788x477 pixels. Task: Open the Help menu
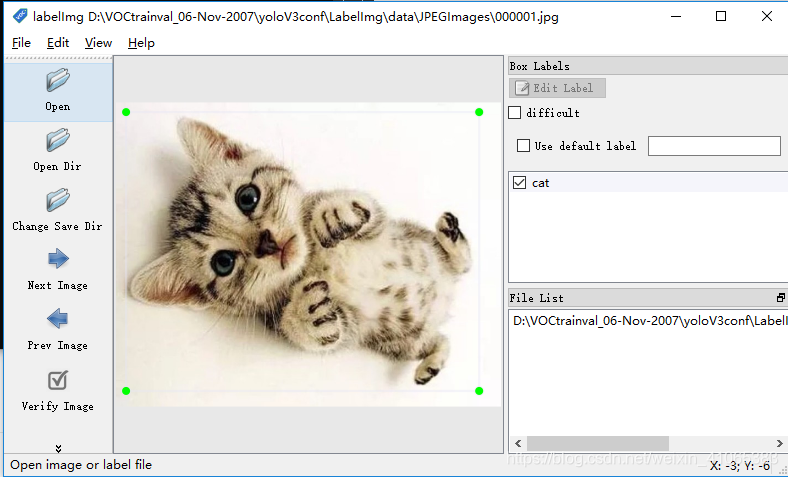coord(141,43)
